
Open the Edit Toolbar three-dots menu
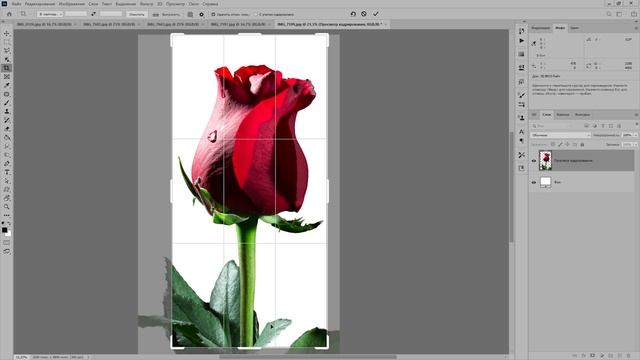tap(7, 216)
